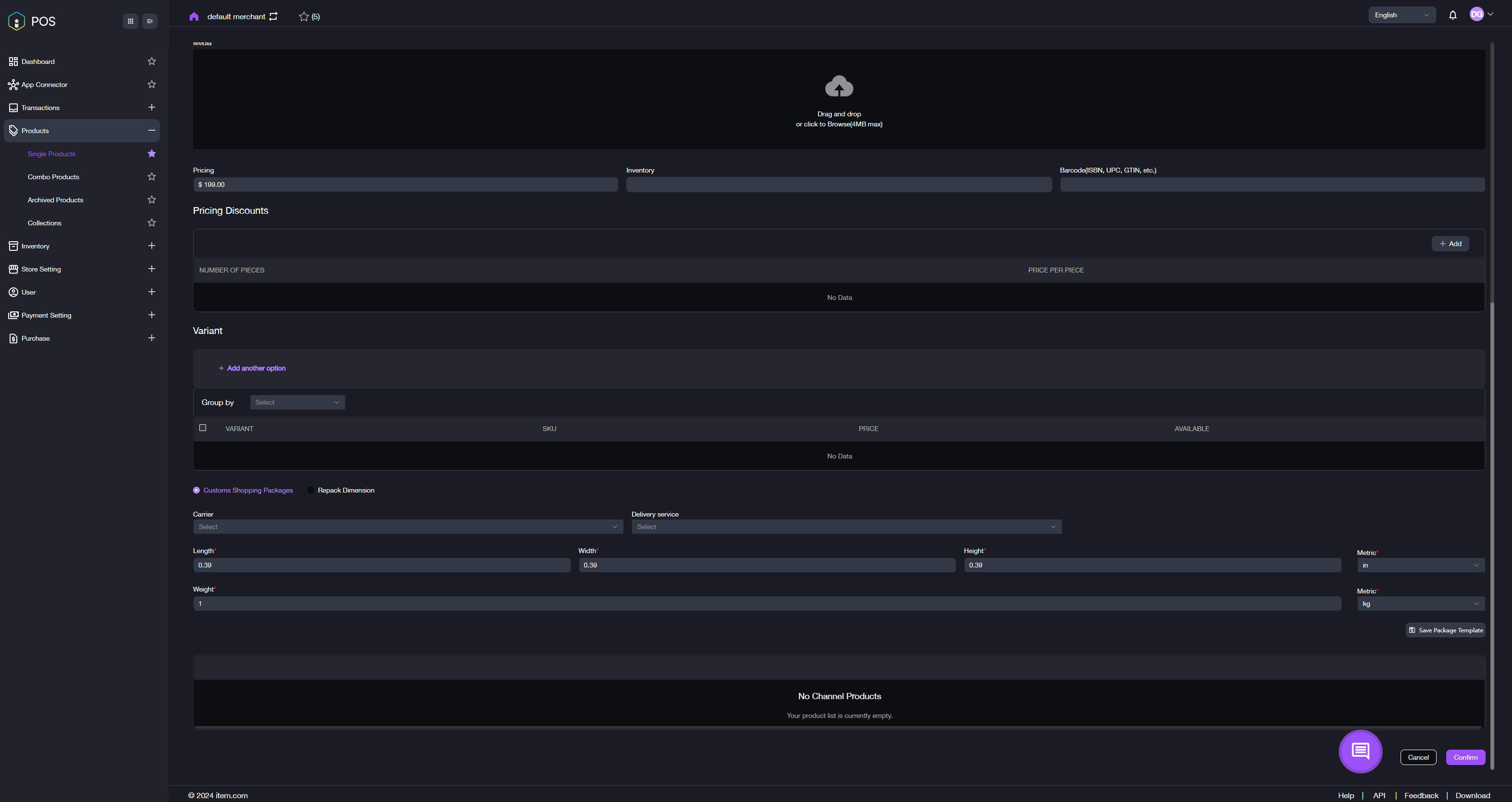Click the purple home icon
The height and width of the screenshot is (802, 1512).
tap(194, 16)
